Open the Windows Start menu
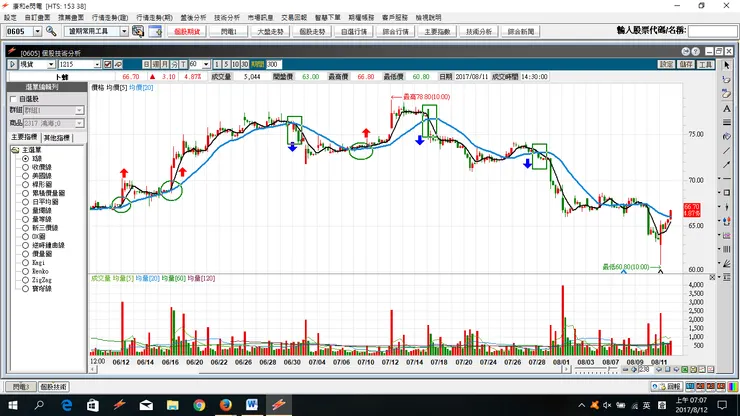This screenshot has width=740, height=416. point(13,405)
